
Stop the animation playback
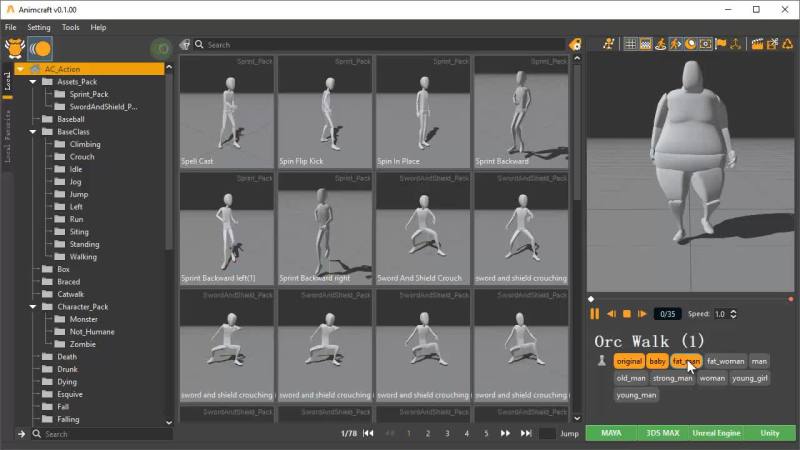[627, 314]
